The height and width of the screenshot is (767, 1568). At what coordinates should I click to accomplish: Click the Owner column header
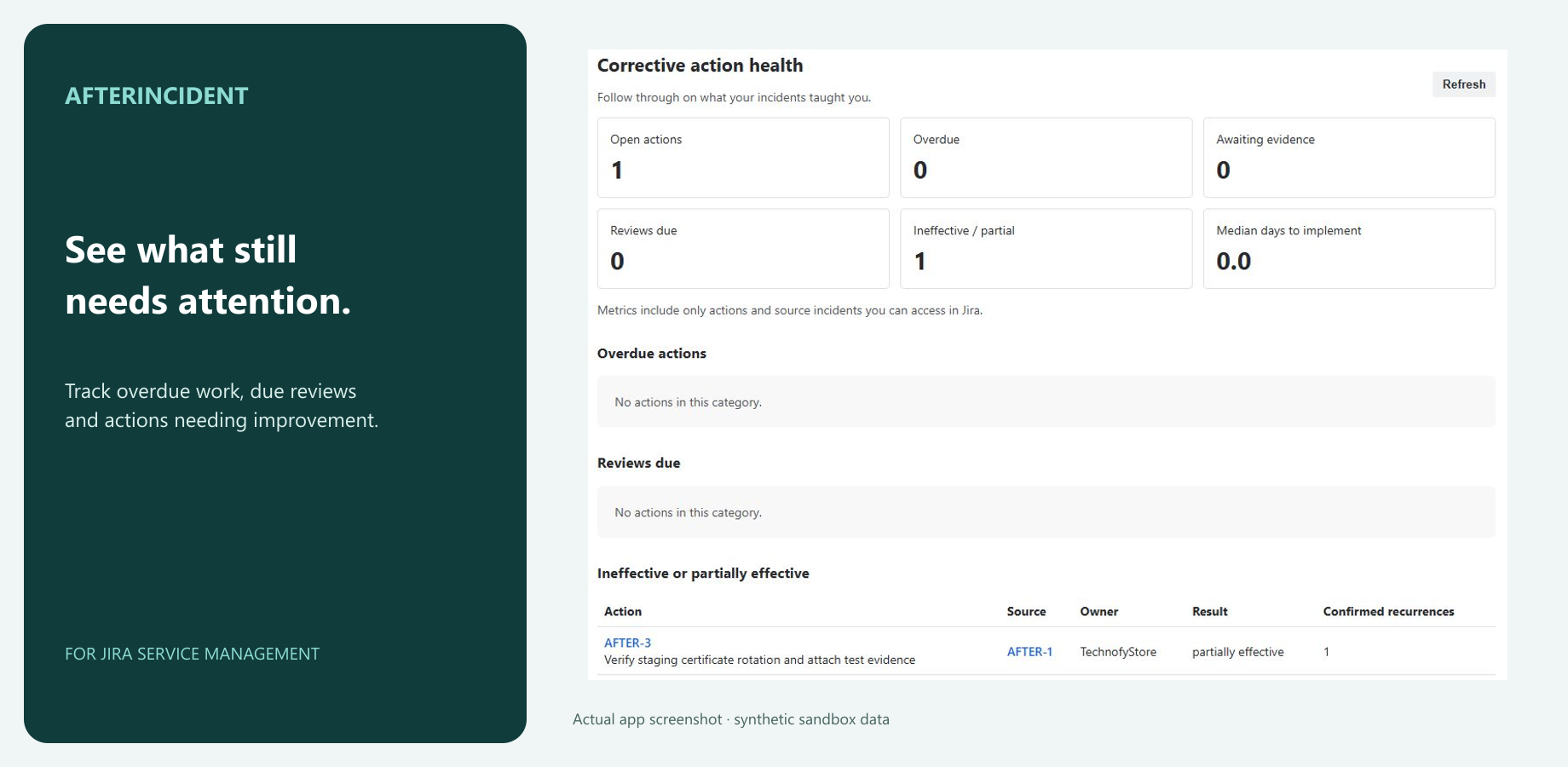tap(1098, 611)
